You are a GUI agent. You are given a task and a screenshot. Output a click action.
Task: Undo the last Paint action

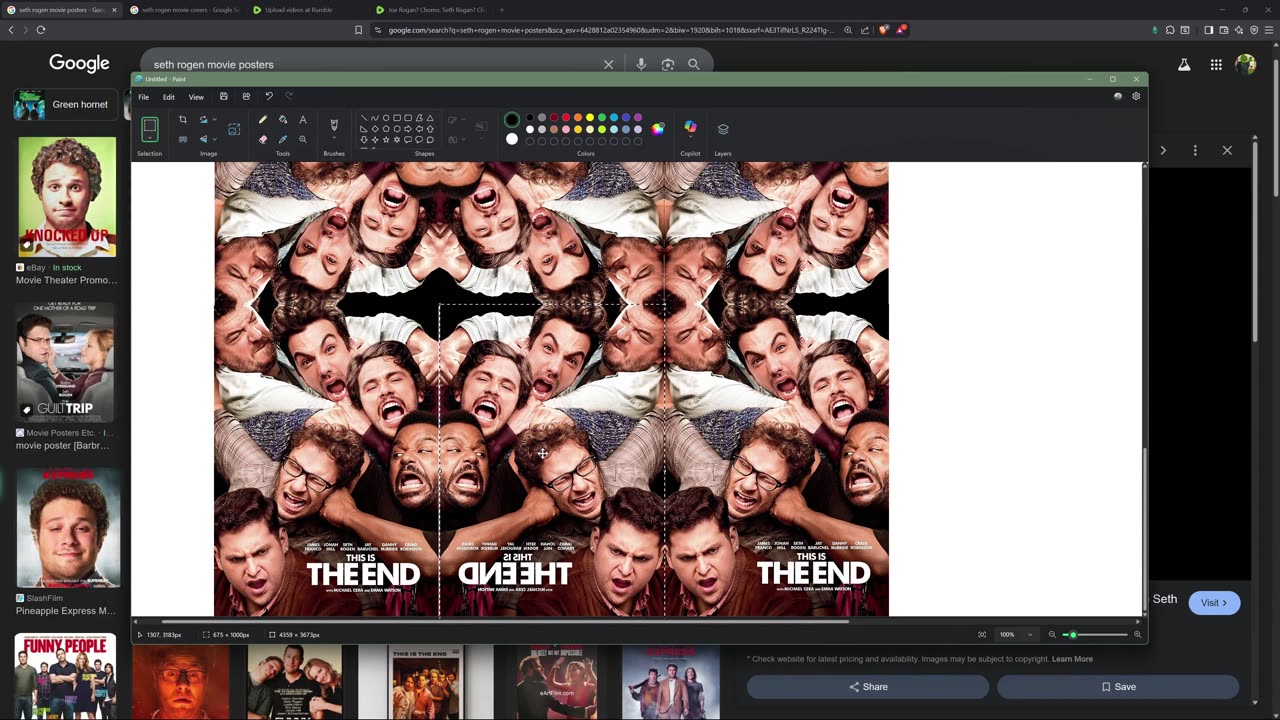269,97
